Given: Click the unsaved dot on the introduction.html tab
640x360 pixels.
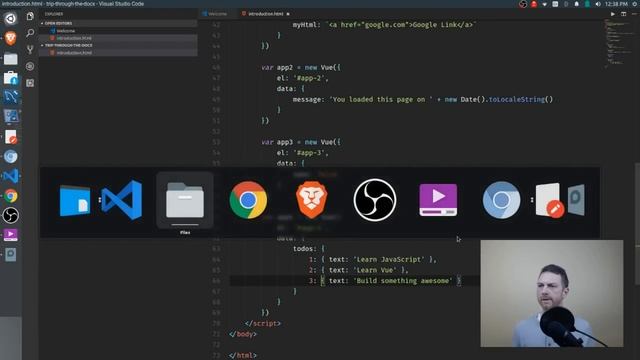Looking at the screenshot, I should click(288, 14).
